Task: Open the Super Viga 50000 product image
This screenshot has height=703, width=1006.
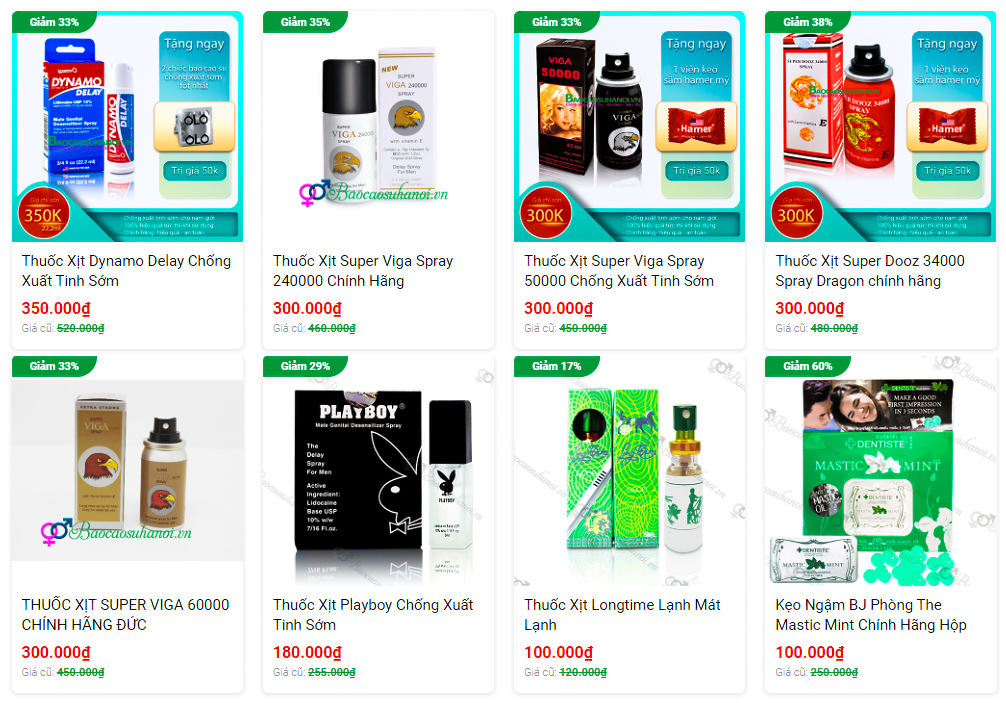Action: coord(629,126)
